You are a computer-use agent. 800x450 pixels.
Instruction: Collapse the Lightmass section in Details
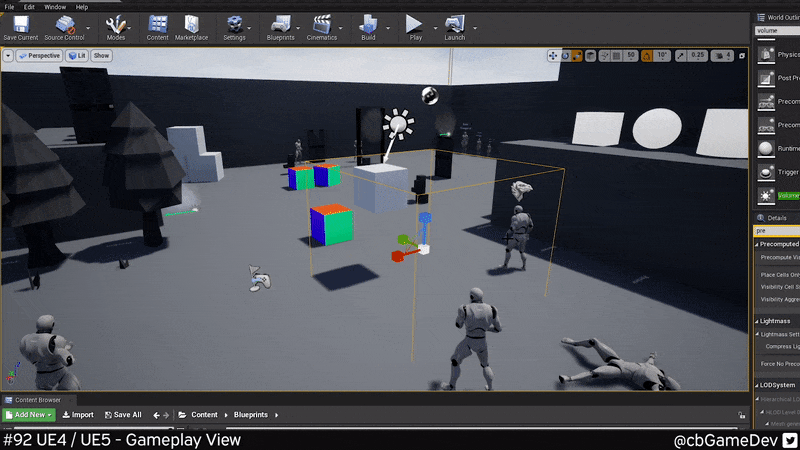click(x=757, y=321)
